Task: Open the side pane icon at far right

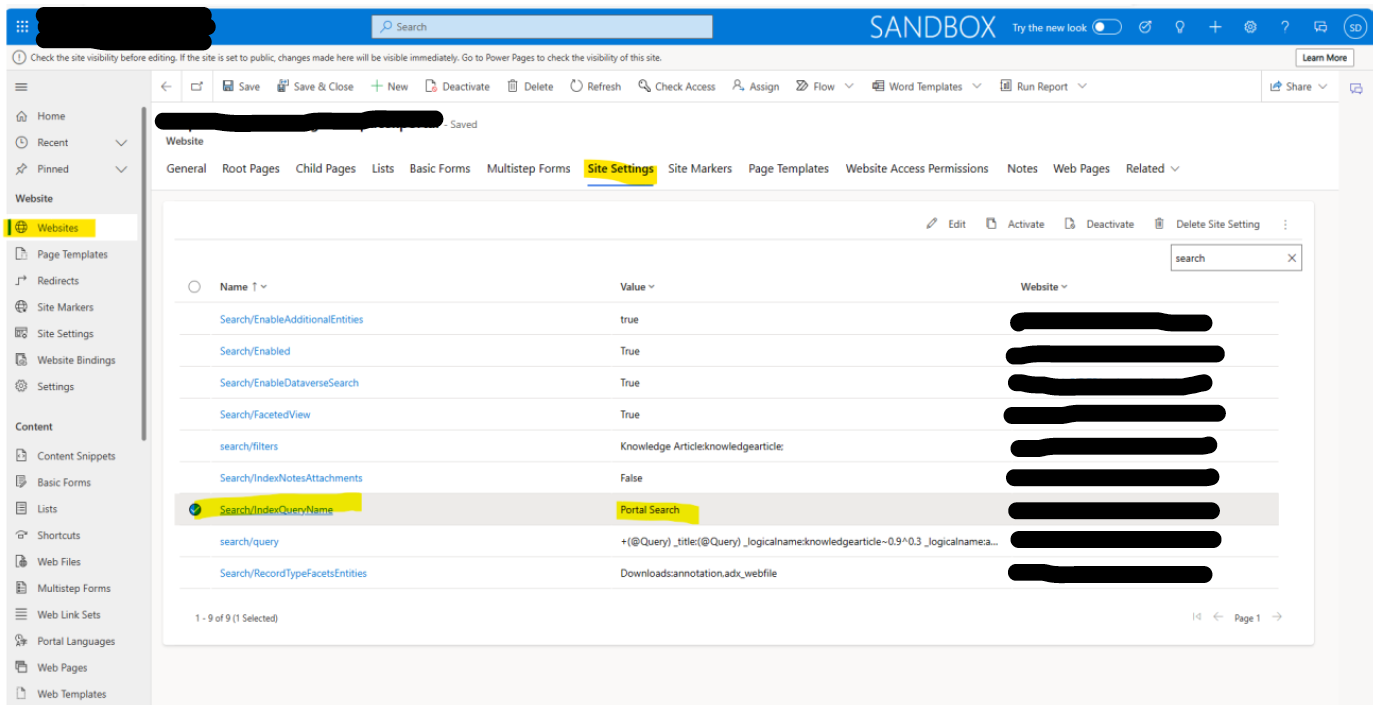Action: (x=1356, y=88)
